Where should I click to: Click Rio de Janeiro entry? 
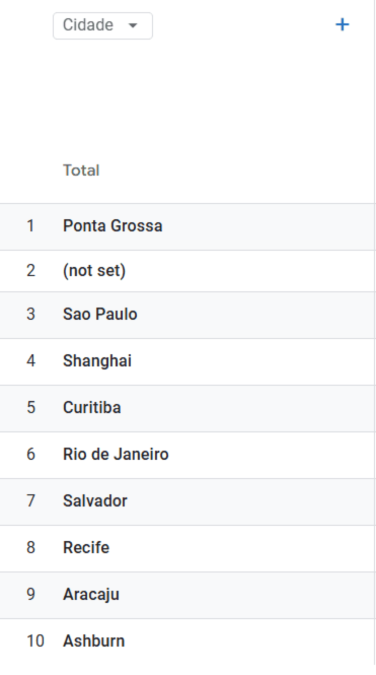tap(115, 454)
